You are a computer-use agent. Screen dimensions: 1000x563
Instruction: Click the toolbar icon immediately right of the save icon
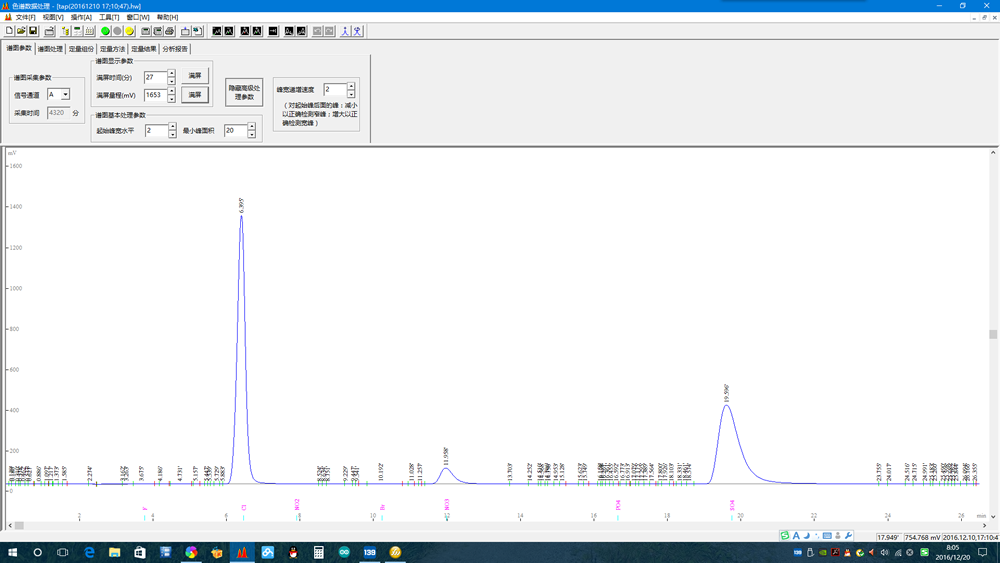[x=50, y=31]
